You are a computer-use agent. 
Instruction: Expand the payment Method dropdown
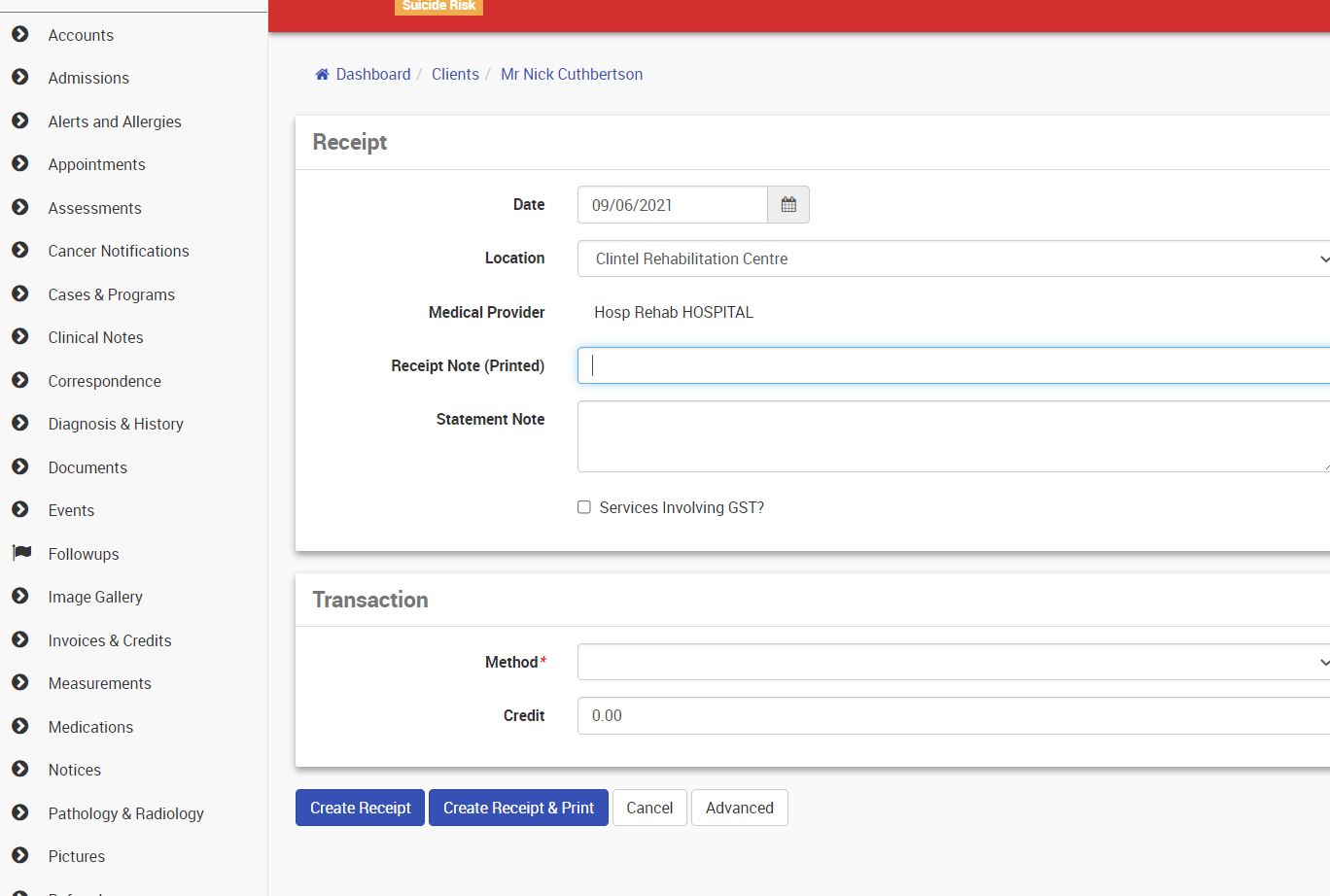point(953,662)
